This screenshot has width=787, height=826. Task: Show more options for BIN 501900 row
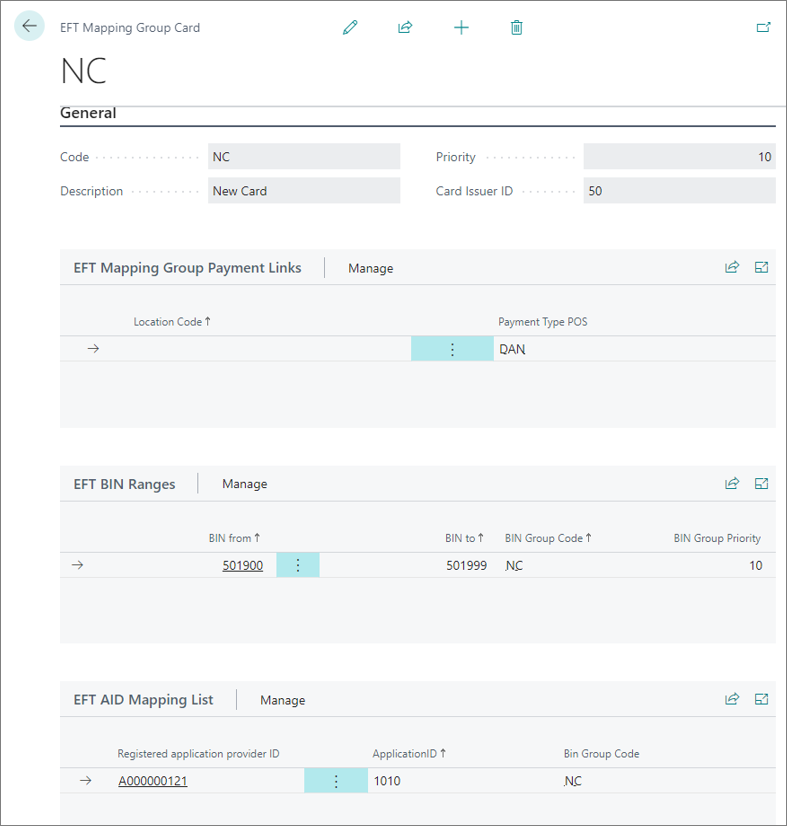(298, 565)
